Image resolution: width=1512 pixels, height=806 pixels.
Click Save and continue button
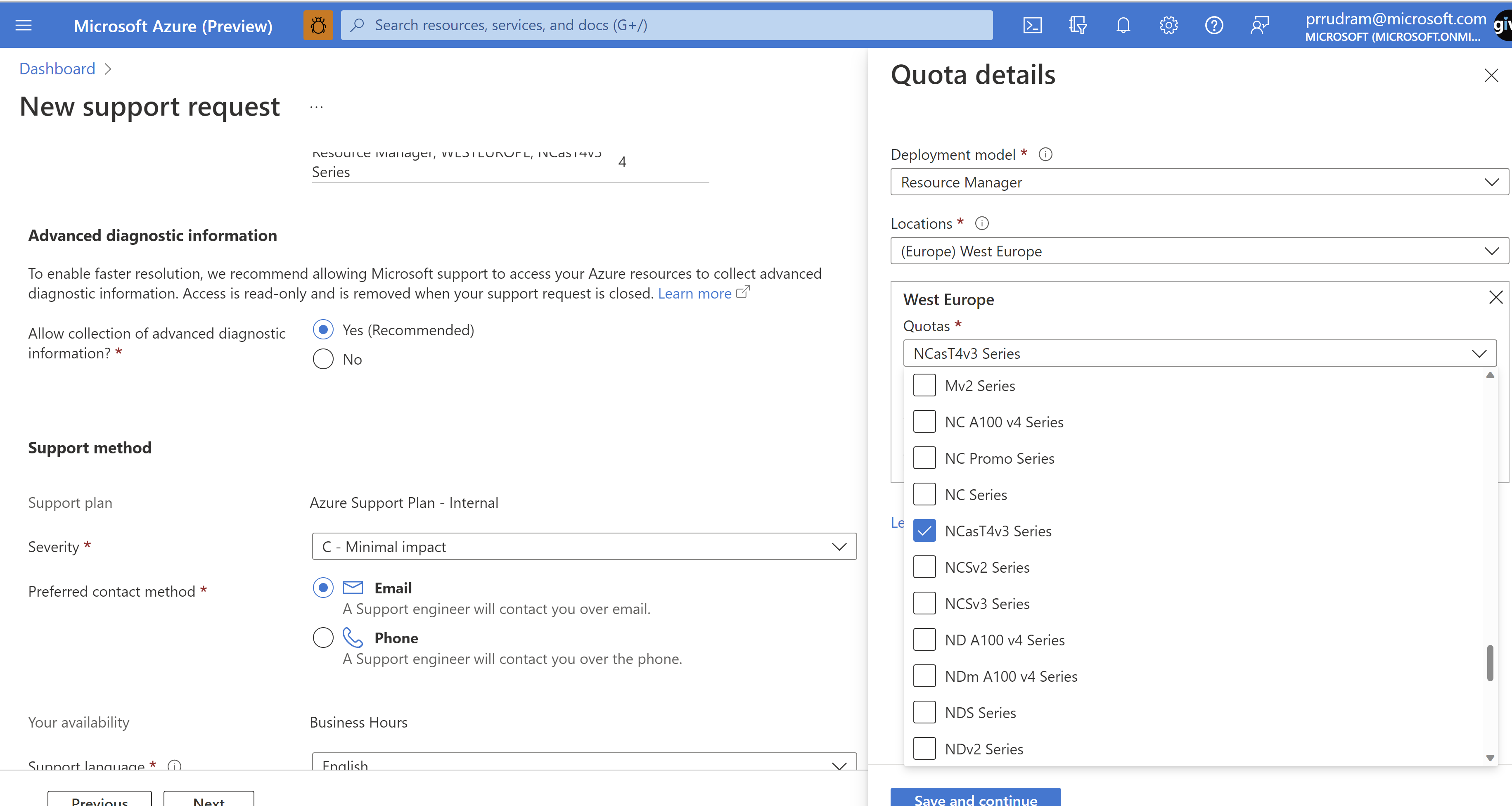976,797
